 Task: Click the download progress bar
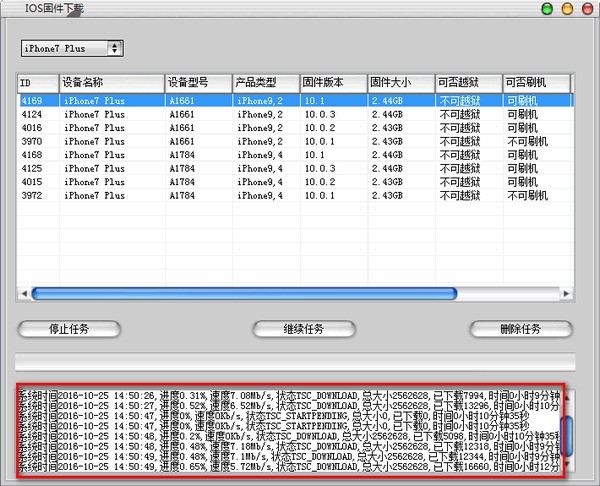tap(295, 361)
